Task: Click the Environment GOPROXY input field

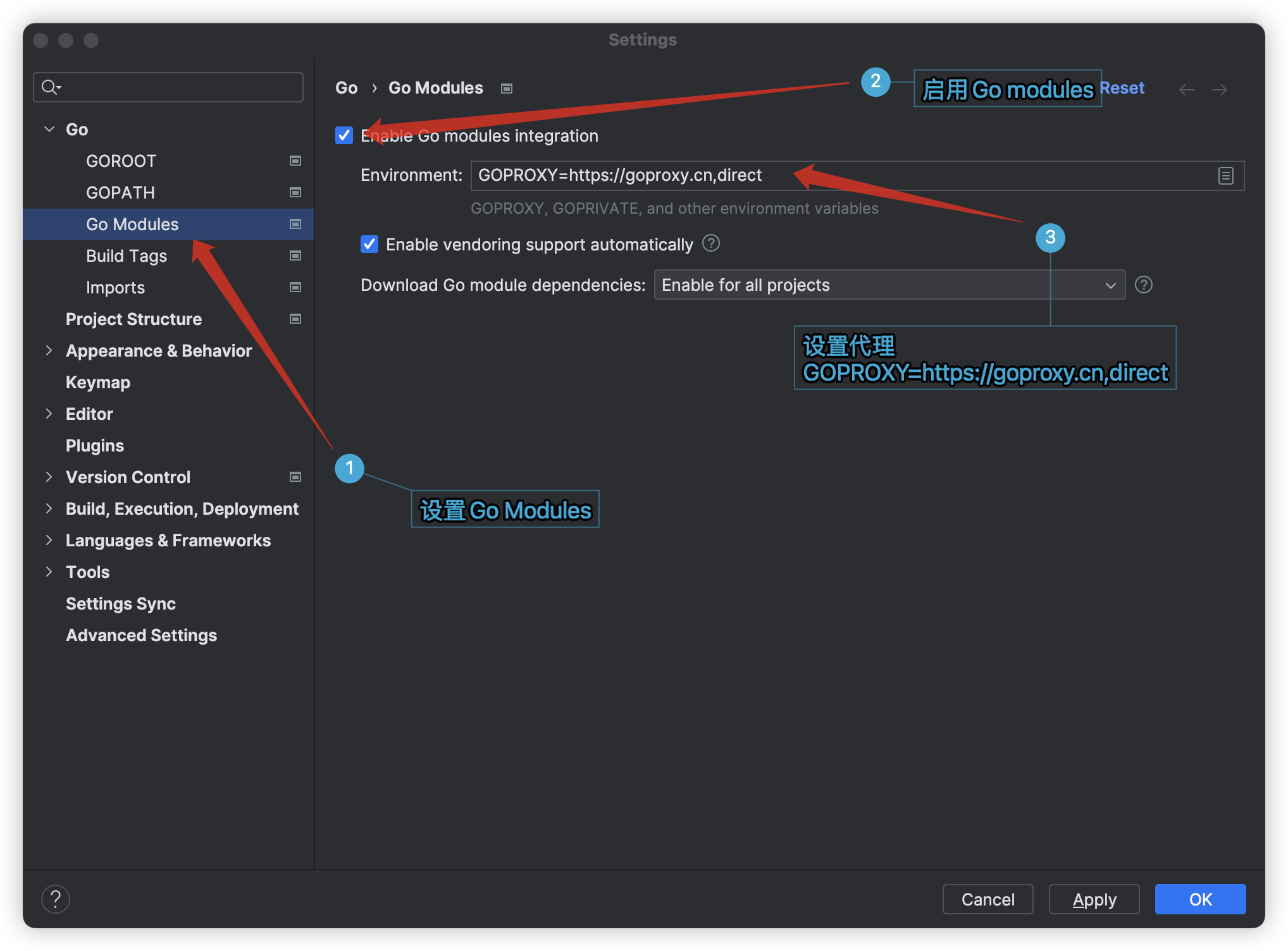Action: [x=857, y=176]
